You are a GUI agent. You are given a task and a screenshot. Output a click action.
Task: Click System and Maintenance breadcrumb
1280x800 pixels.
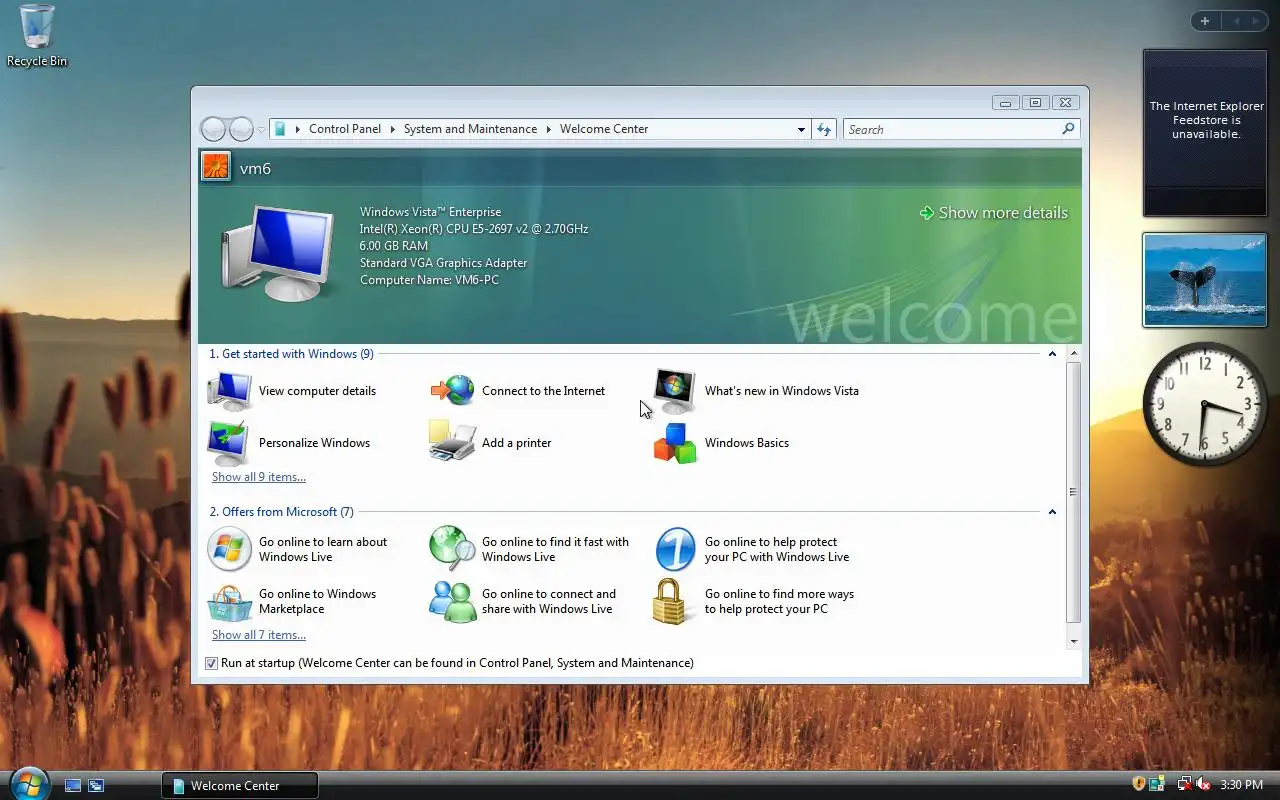[470, 129]
